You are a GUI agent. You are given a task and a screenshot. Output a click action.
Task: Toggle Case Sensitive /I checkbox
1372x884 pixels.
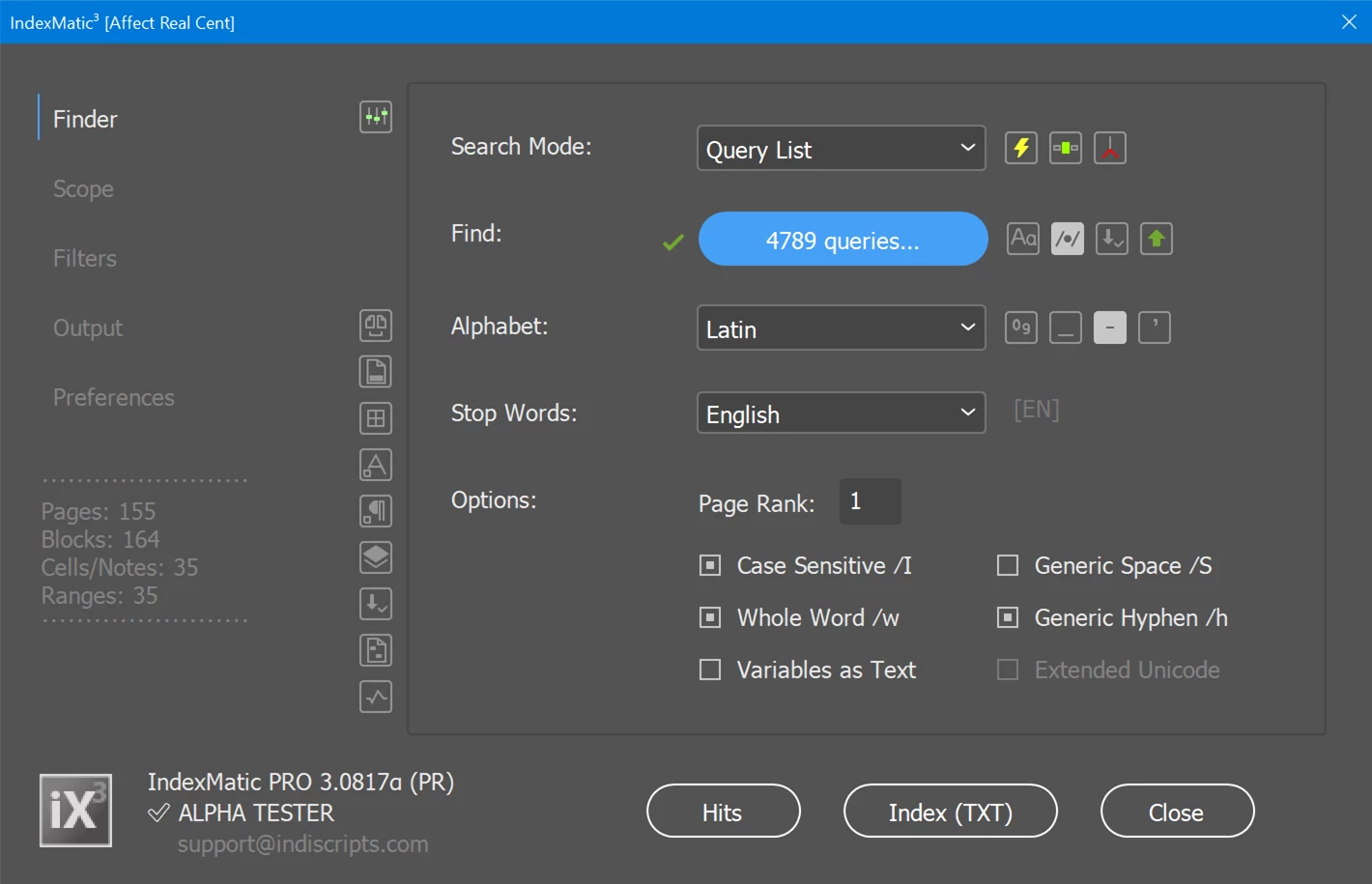[x=710, y=565]
